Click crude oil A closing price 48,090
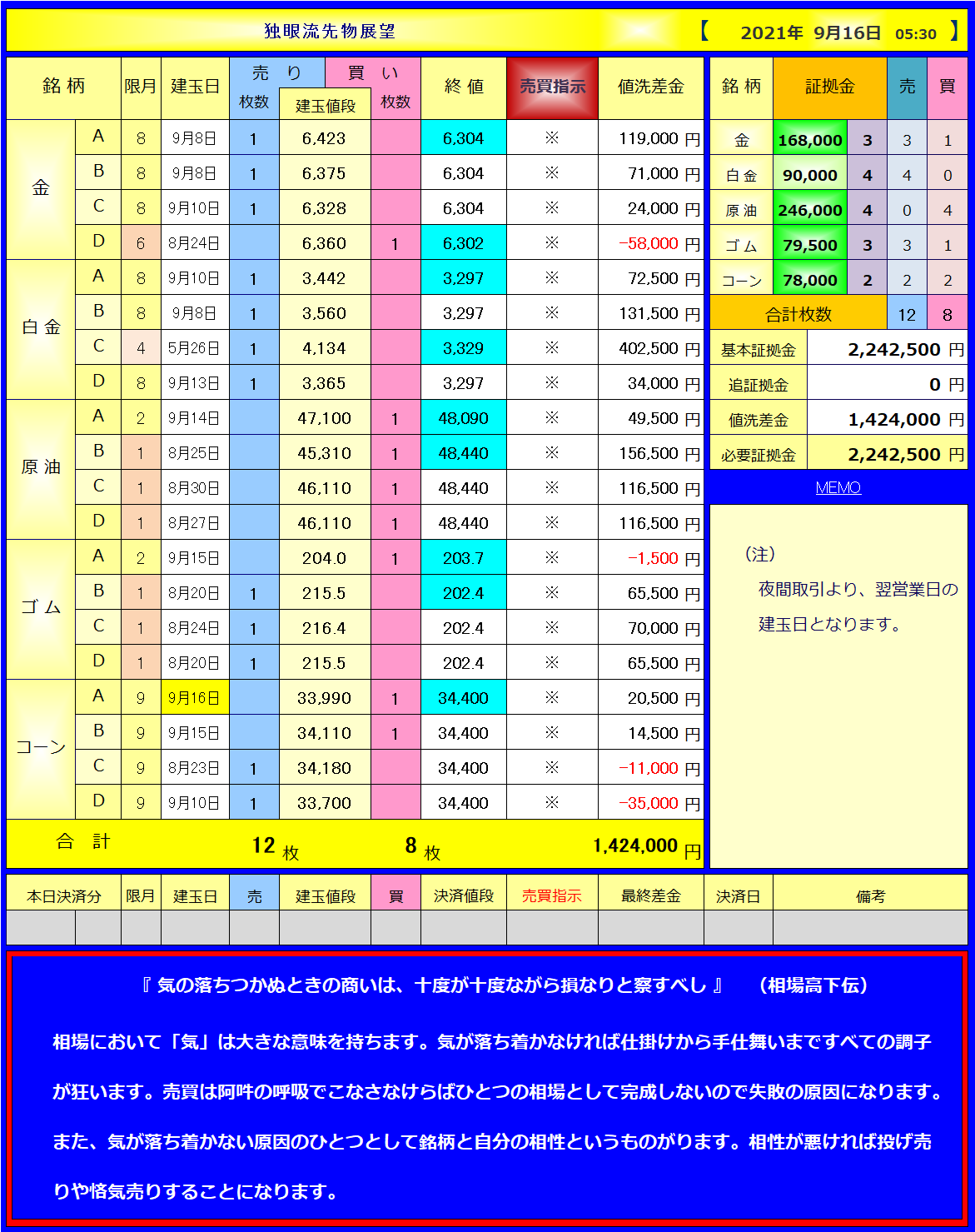 464,418
